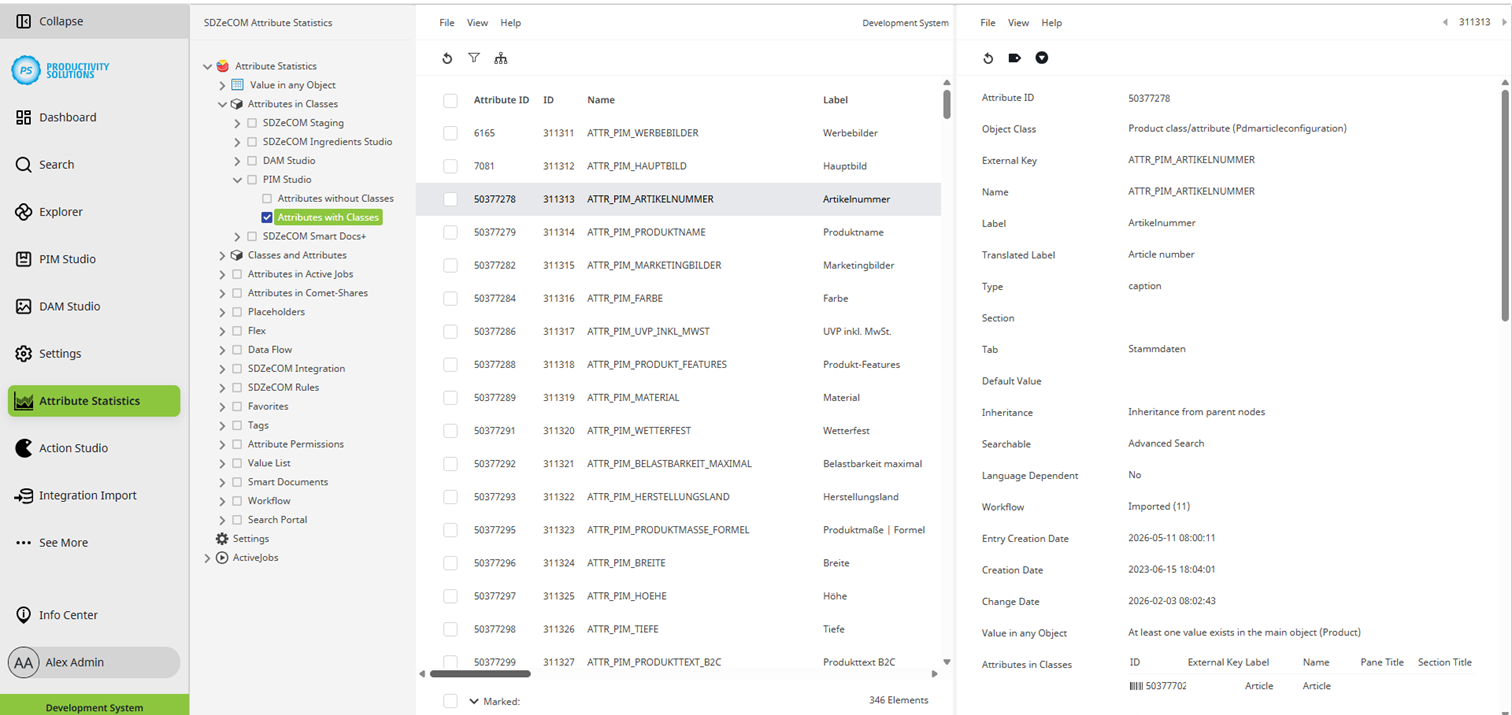Expand the DAM Studio tree node
This screenshot has width=1512, height=715.
[238, 161]
